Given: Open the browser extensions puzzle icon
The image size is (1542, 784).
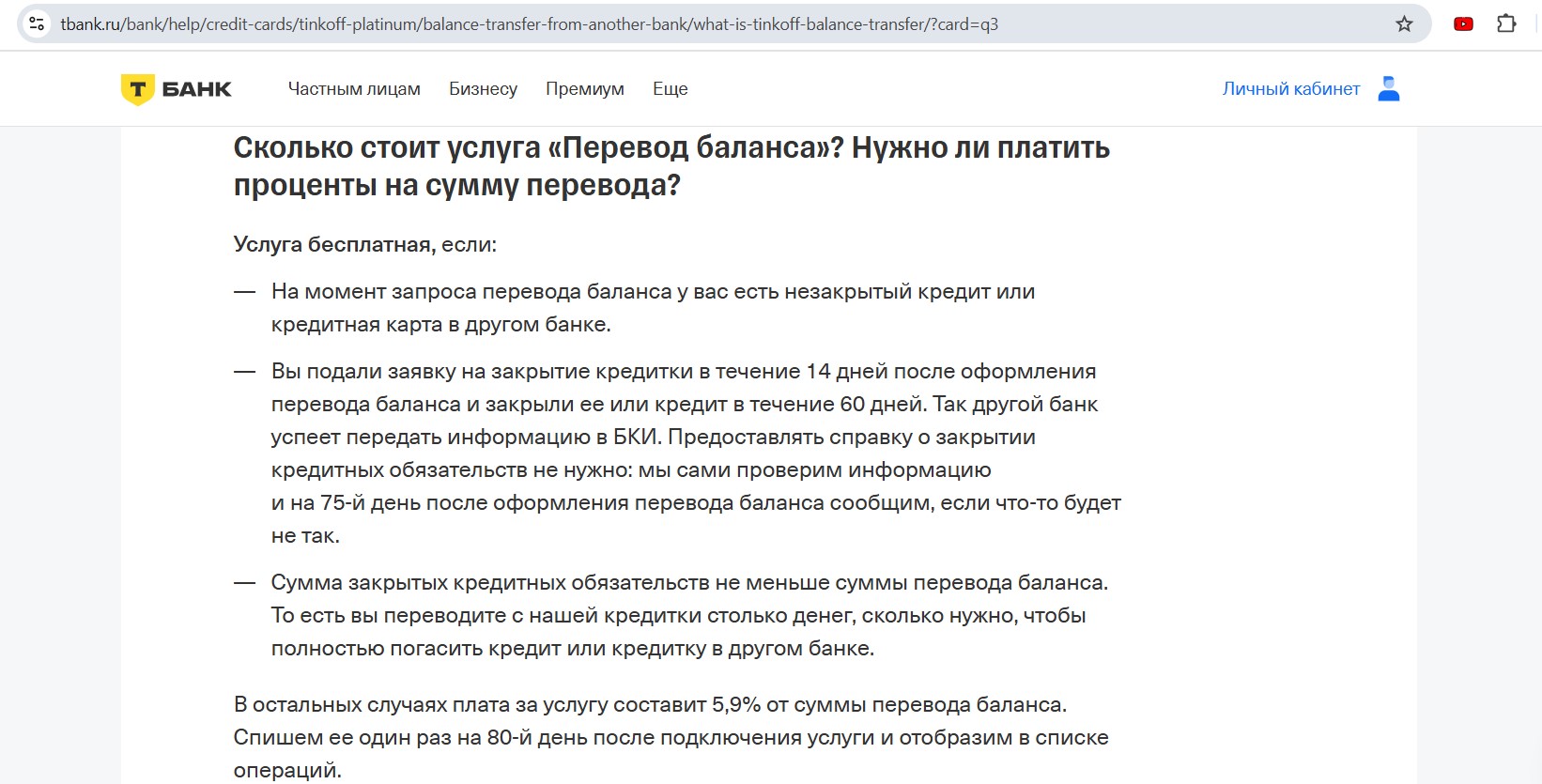Looking at the screenshot, I should [1506, 24].
